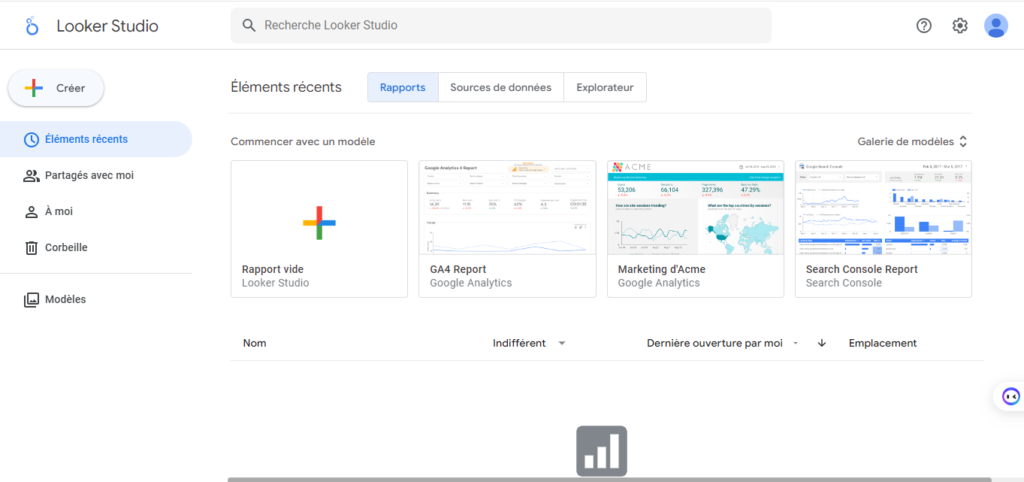Open the Marketing d'Acme template thumbnail
Screen dimensions: 1024x482
click(696, 208)
